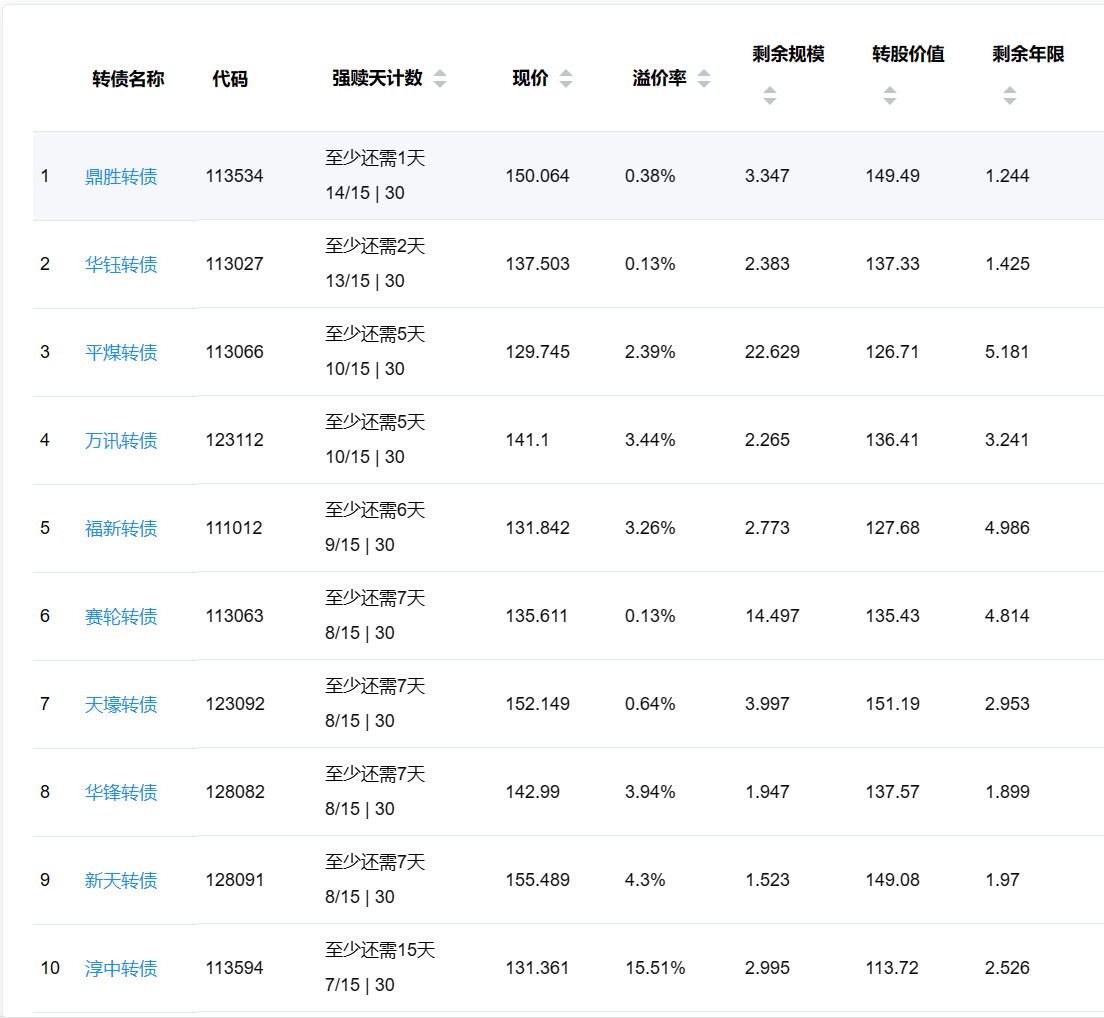Click the descending arrow next to 溢价率
Screen dimensions: 1104x1018
coord(704,84)
